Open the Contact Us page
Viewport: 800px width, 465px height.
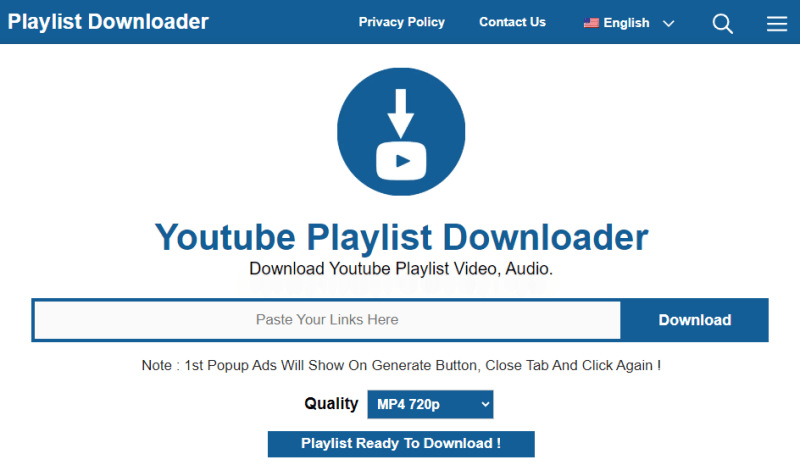click(x=512, y=22)
